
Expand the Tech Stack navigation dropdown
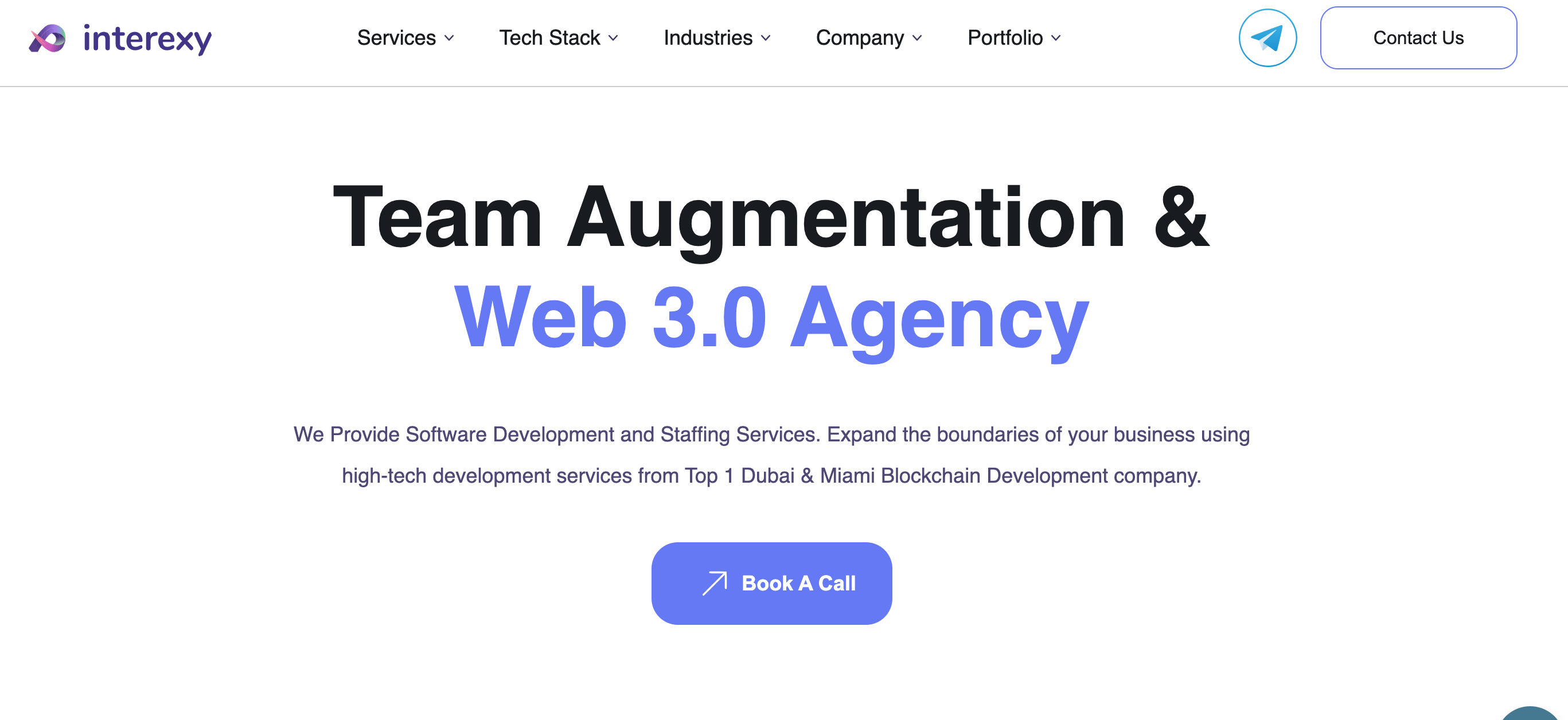558,38
